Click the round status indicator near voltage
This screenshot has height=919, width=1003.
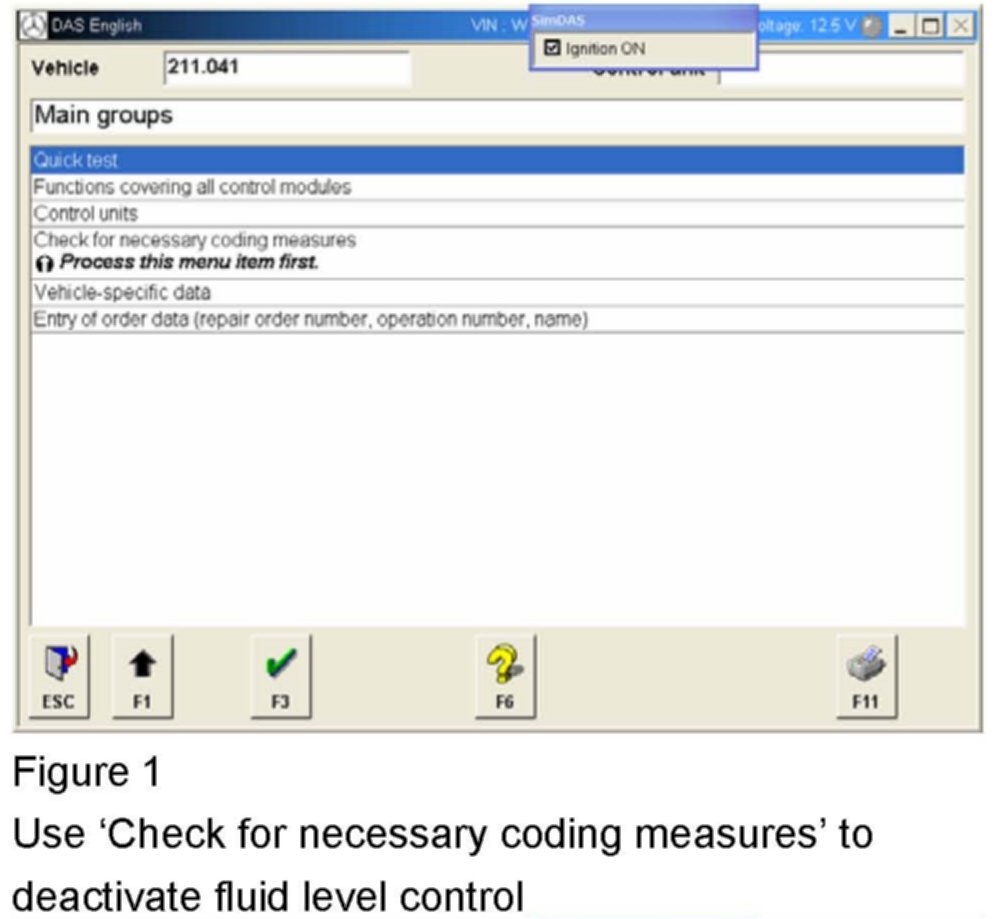pyautogui.click(x=871, y=25)
